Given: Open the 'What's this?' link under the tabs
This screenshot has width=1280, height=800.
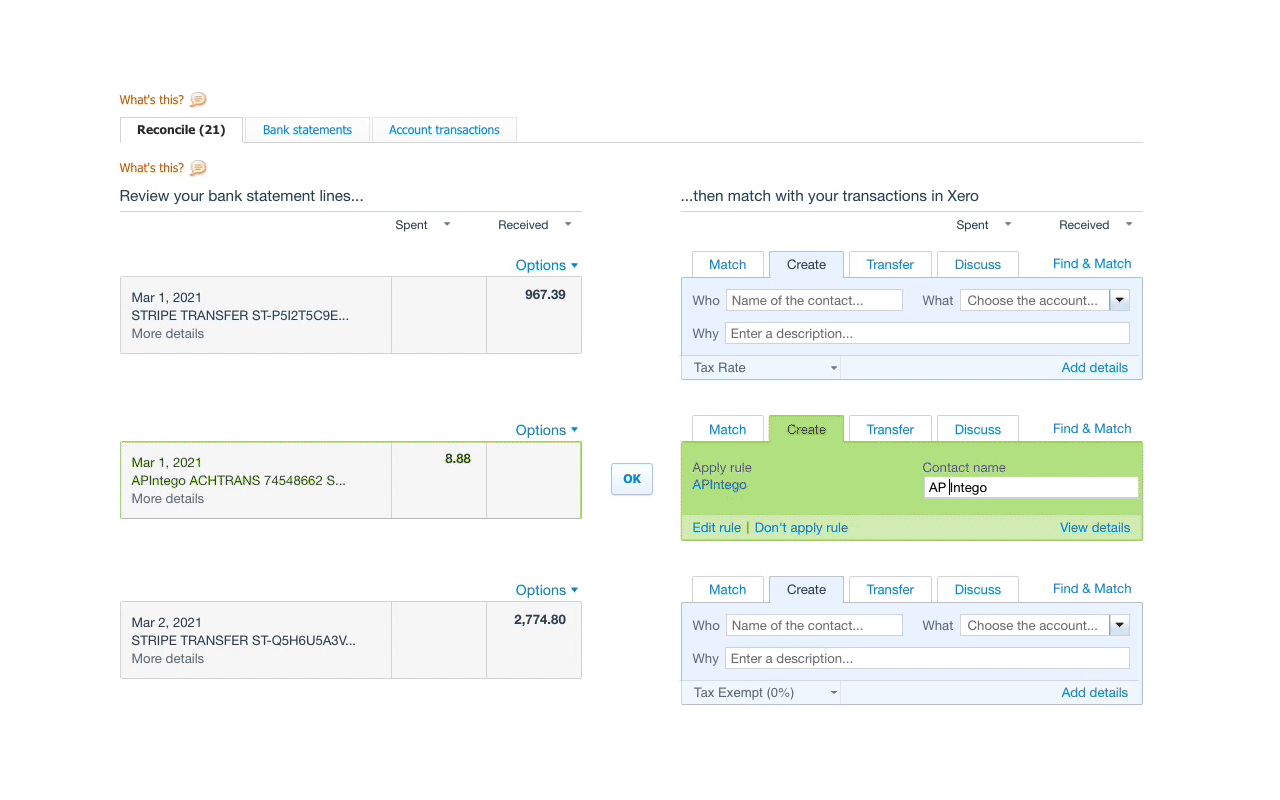Looking at the screenshot, I should (152, 168).
